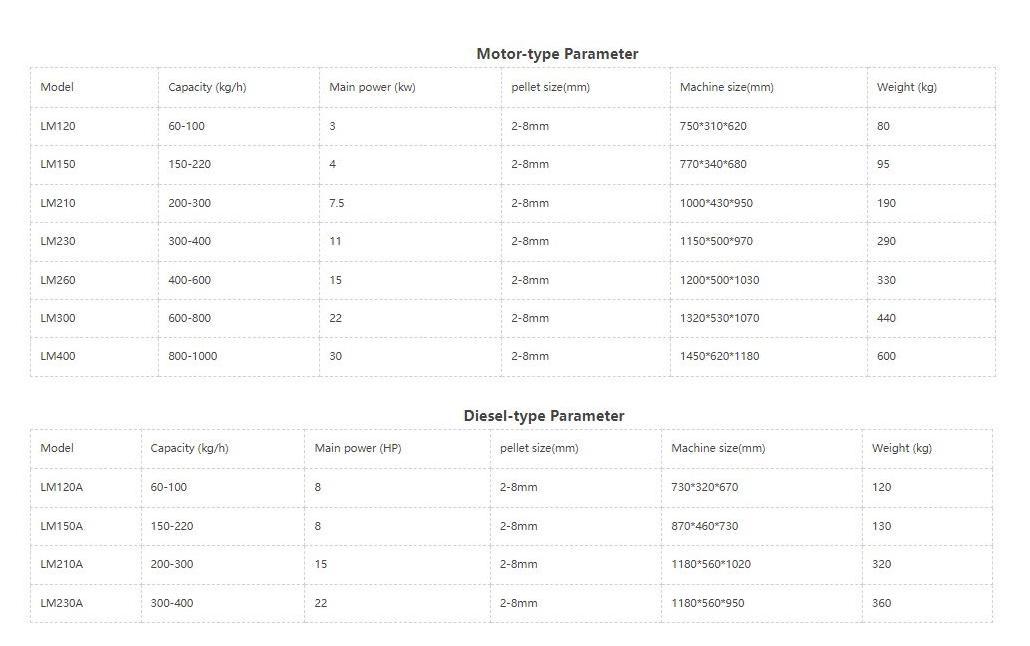This screenshot has height=646, width=1030.
Task: Select the LM230A model cell
Action: 85,603
